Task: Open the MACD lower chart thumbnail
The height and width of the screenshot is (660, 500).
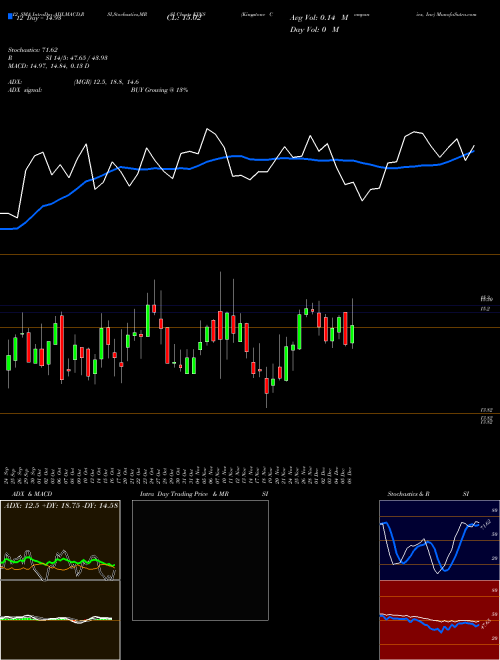Action: click(x=60, y=620)
